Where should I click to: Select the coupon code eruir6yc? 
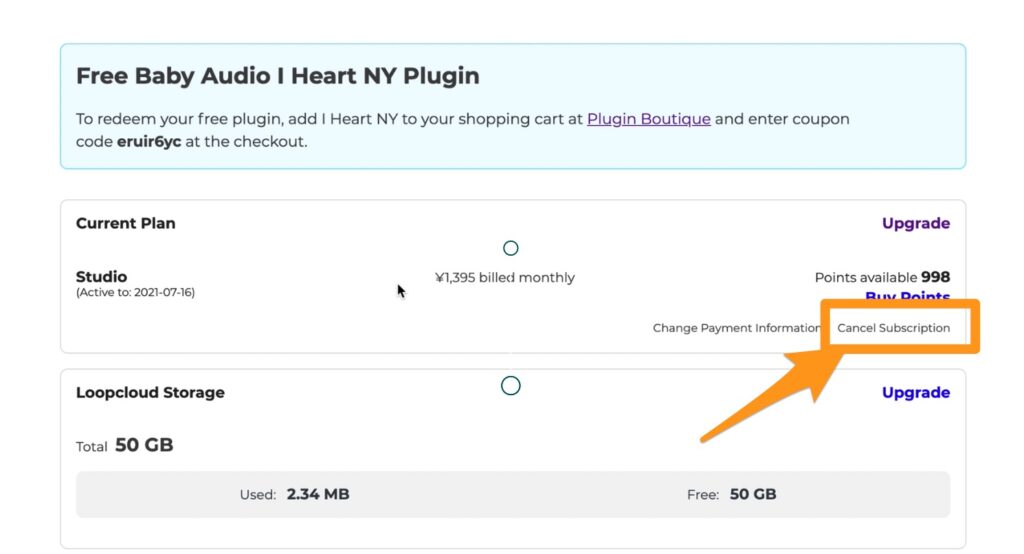149,142
